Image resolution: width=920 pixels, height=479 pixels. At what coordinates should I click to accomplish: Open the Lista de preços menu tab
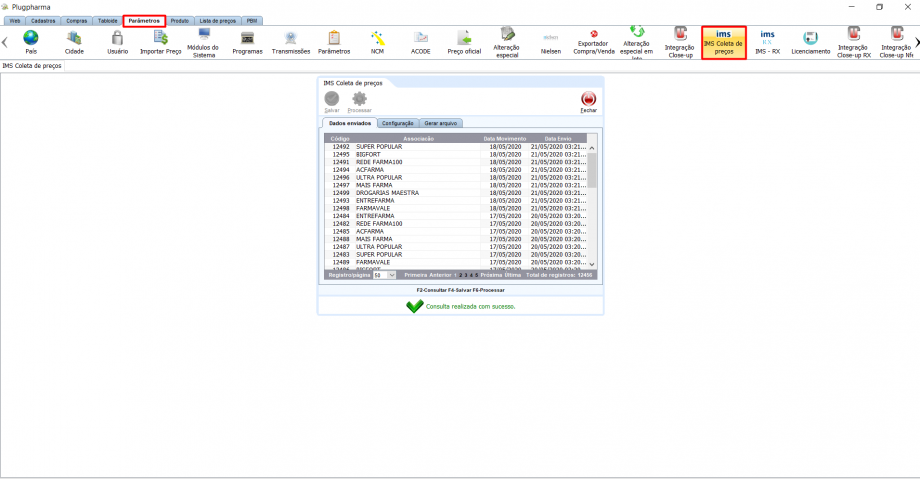(x=217, y=20)
